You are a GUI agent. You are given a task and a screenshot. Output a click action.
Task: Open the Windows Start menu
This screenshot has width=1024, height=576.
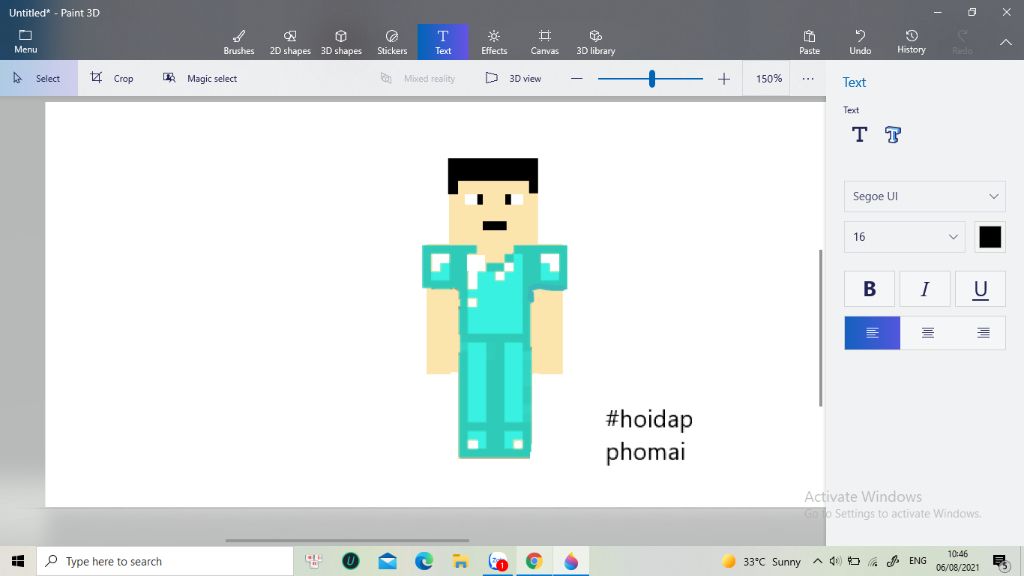[18, 561]
